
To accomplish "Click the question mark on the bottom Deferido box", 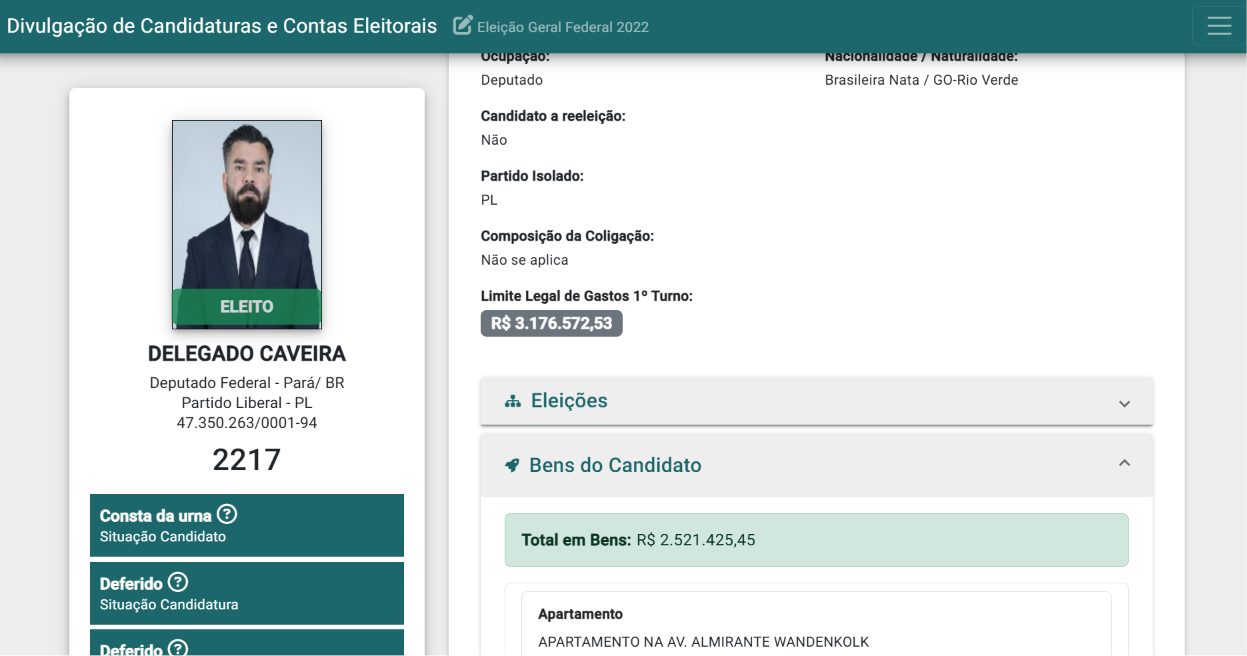I will coord(178,648).
